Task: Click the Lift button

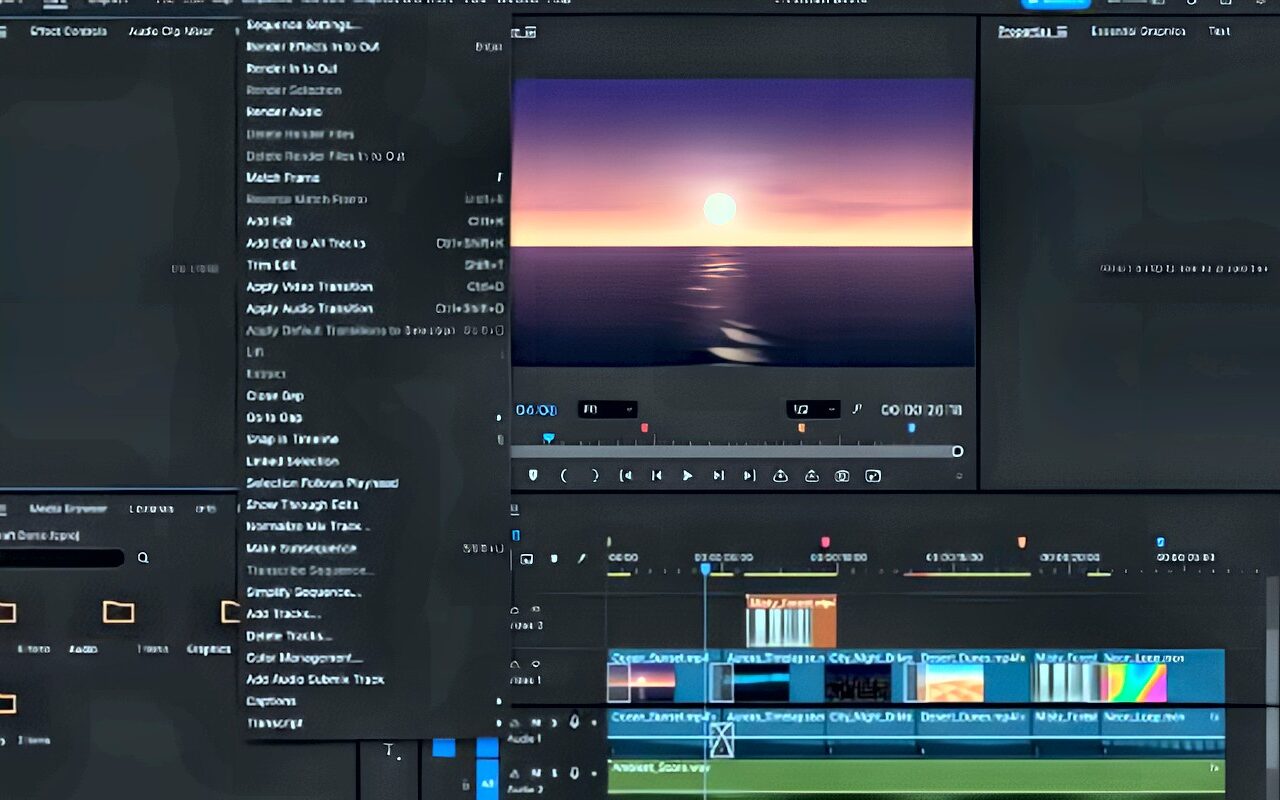Action: [x=780, y=476]
